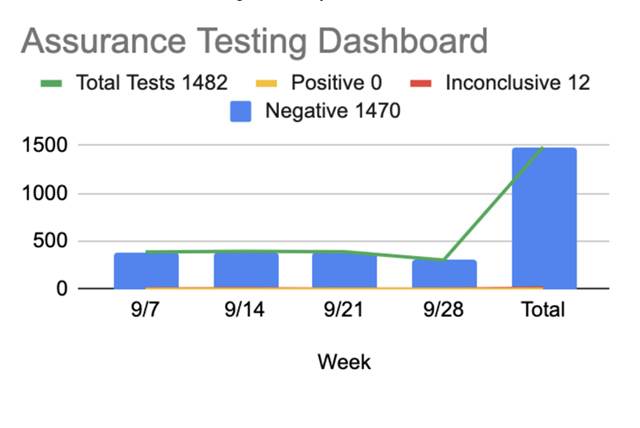This screenshot has width=640, height=428.
Task: Select the "Positive 0" legend label
Action: [338, 82]
